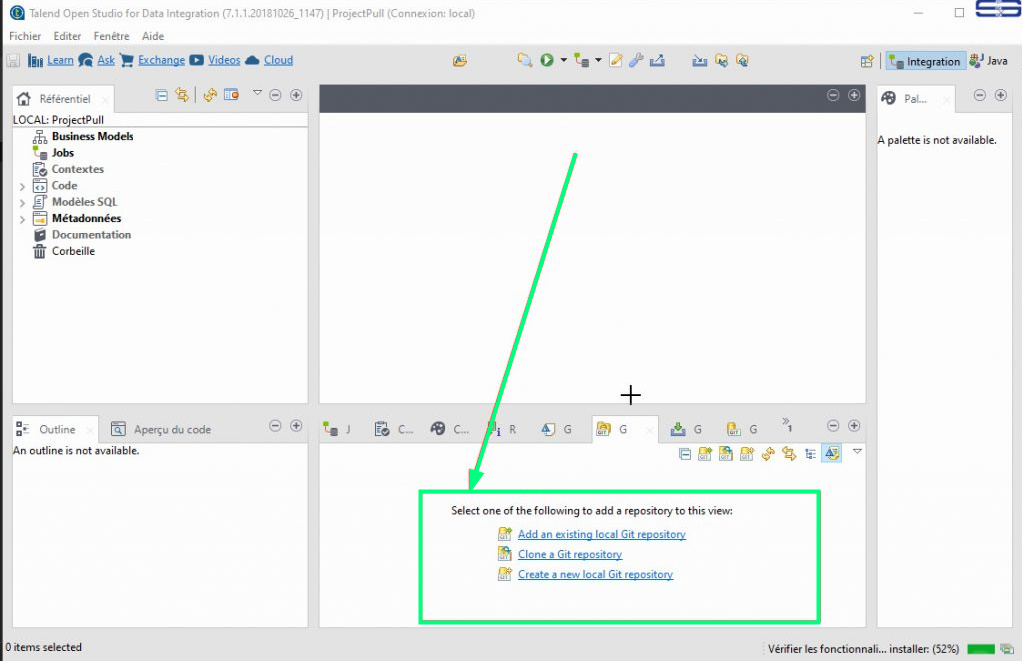Open the palette-icon C... tab in the bottom panel
This screenshot has width=1022, height=662.
[x=450, y=429]
